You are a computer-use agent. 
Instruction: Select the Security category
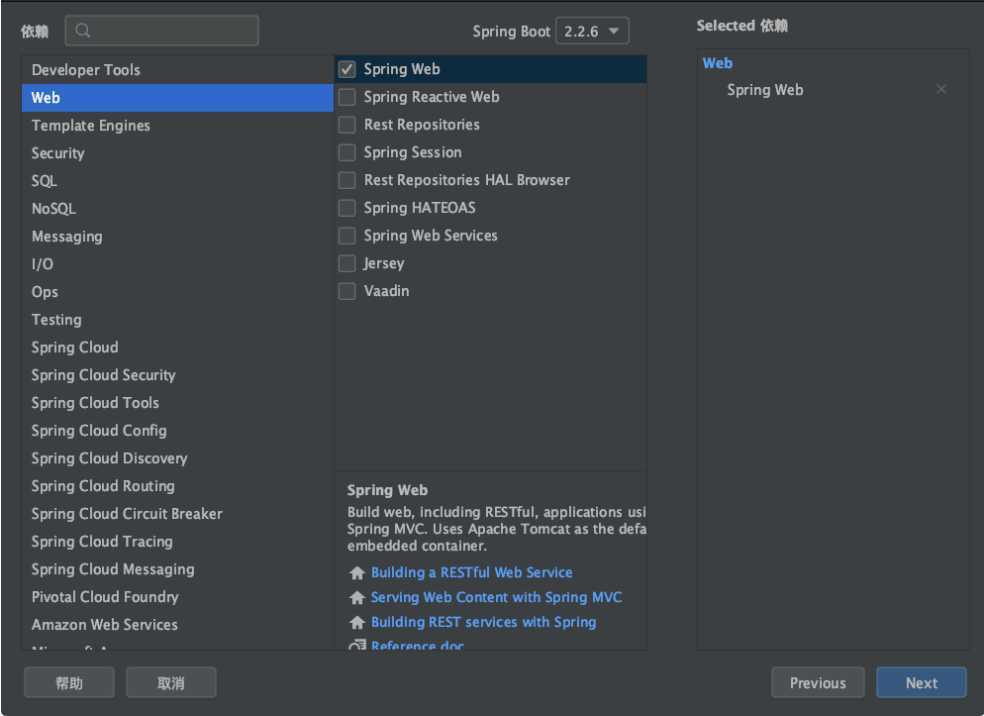[x=58, y=153]
